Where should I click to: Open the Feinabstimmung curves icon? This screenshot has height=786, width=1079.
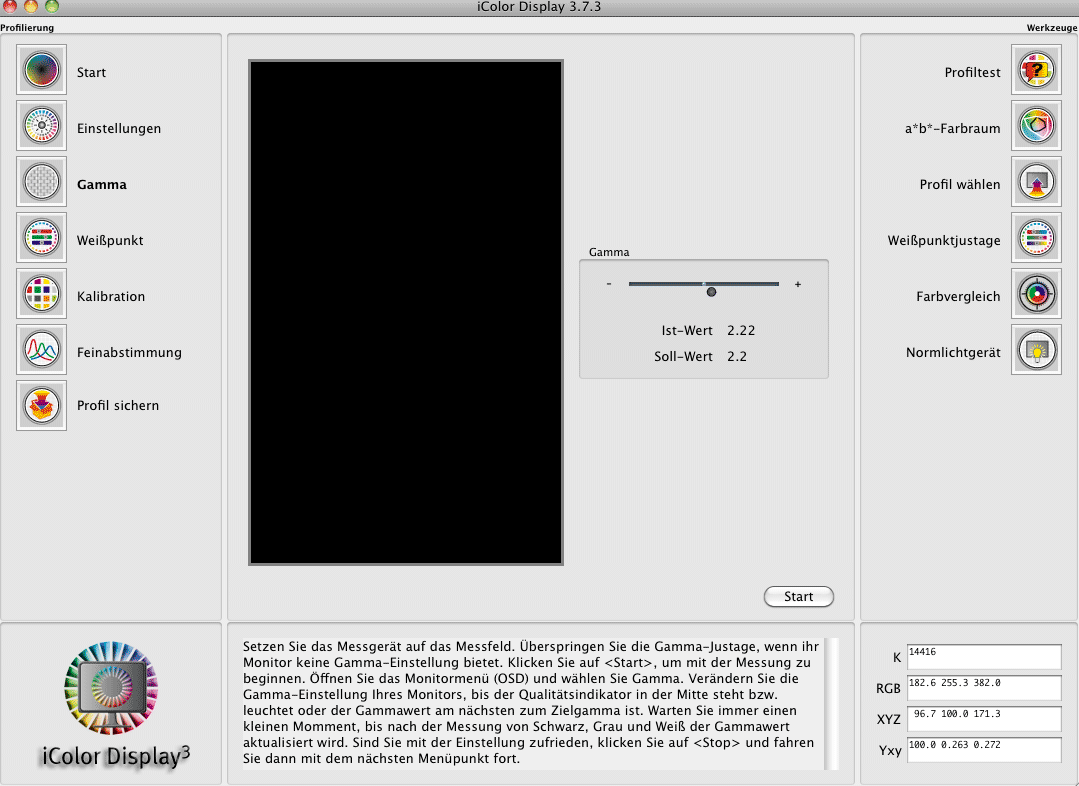[x=41, y=352]
